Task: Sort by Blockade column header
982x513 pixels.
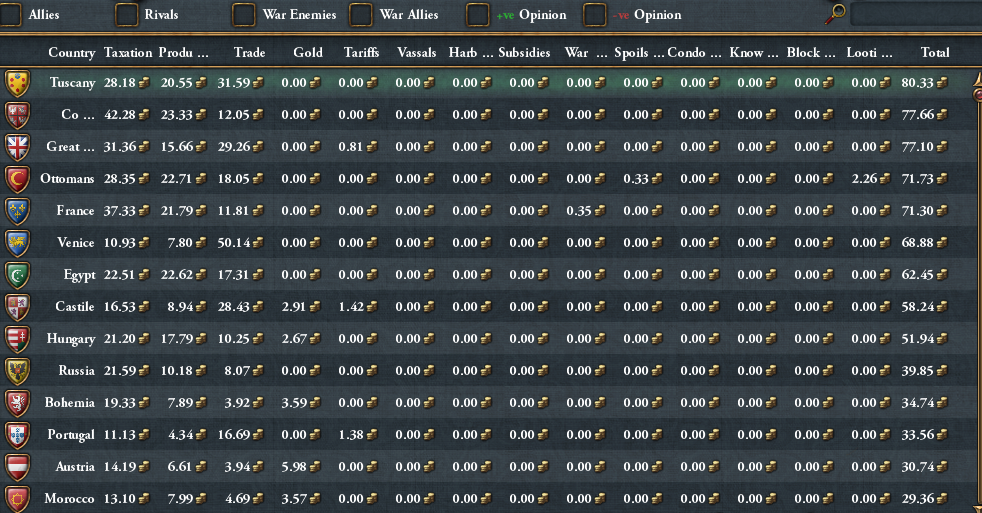Action: [811, 53]
